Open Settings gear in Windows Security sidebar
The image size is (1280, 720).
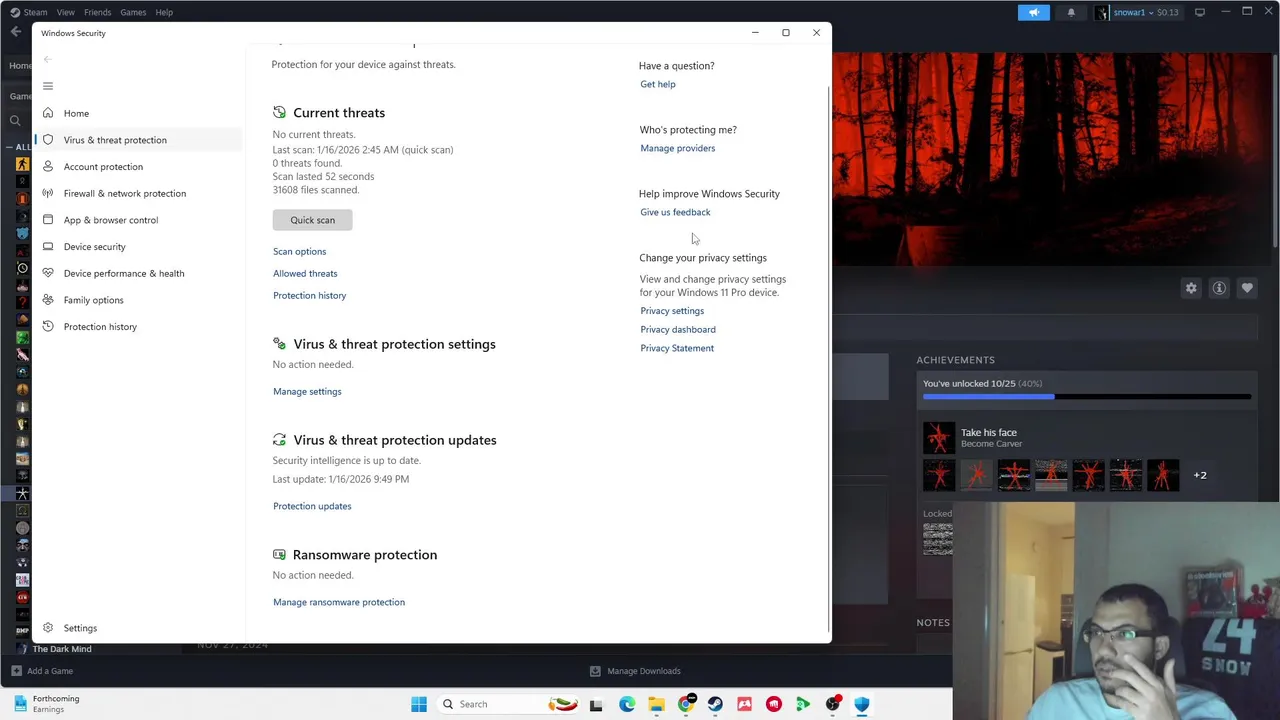(x=48, y=628)
